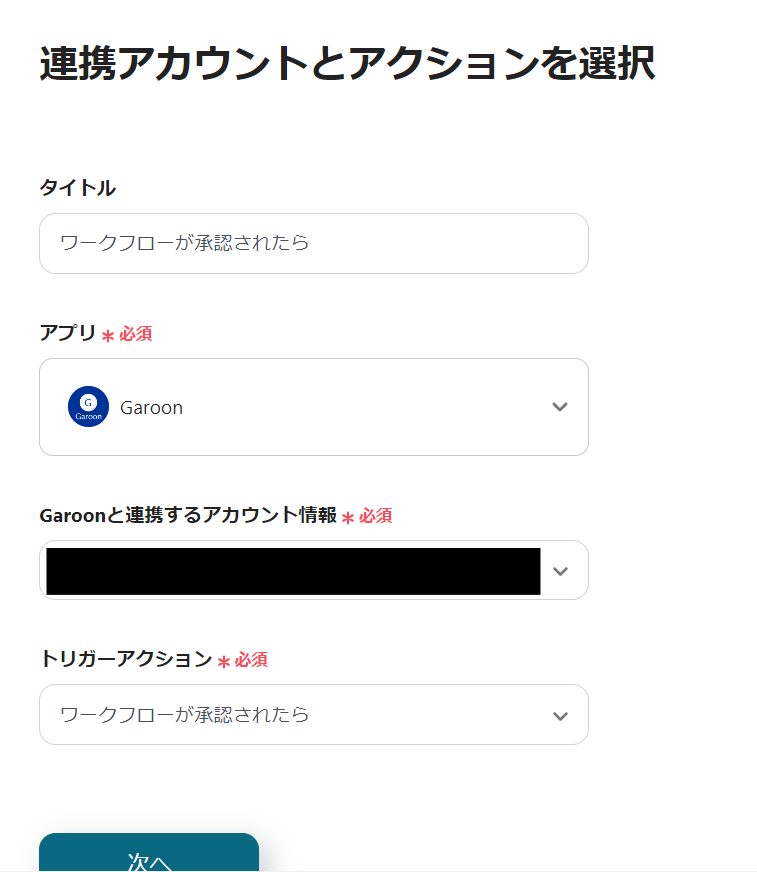
Task: Click the タイトル field label
Action: tap(77, 187)
